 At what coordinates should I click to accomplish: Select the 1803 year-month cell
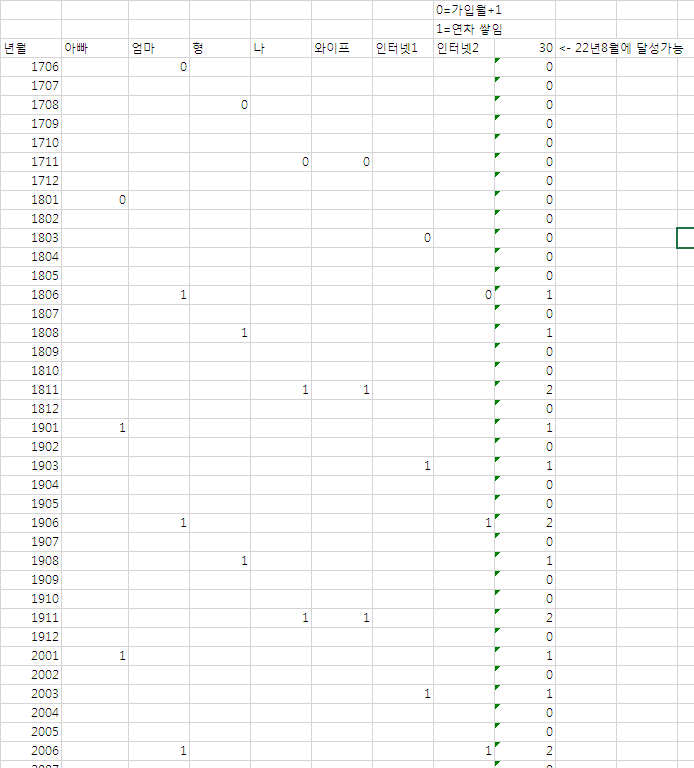(x=30, y=238)
